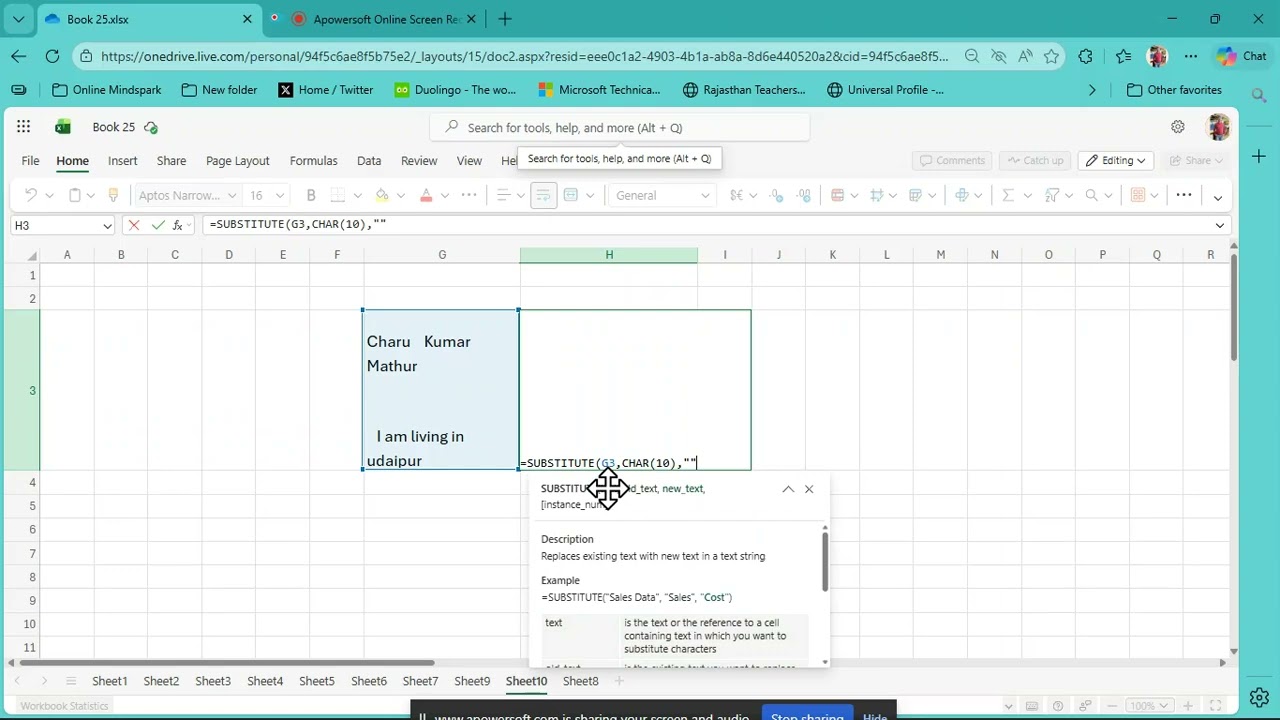Select the Format Painter icon

point(113,195)
